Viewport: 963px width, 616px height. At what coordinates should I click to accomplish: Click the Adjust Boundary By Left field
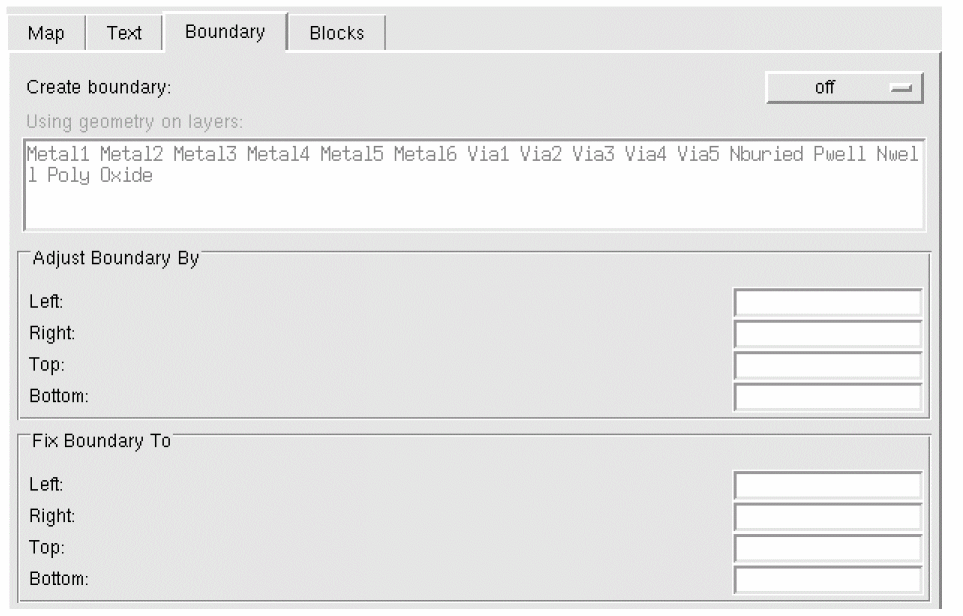pyautogui.click(x=827, y=302)
